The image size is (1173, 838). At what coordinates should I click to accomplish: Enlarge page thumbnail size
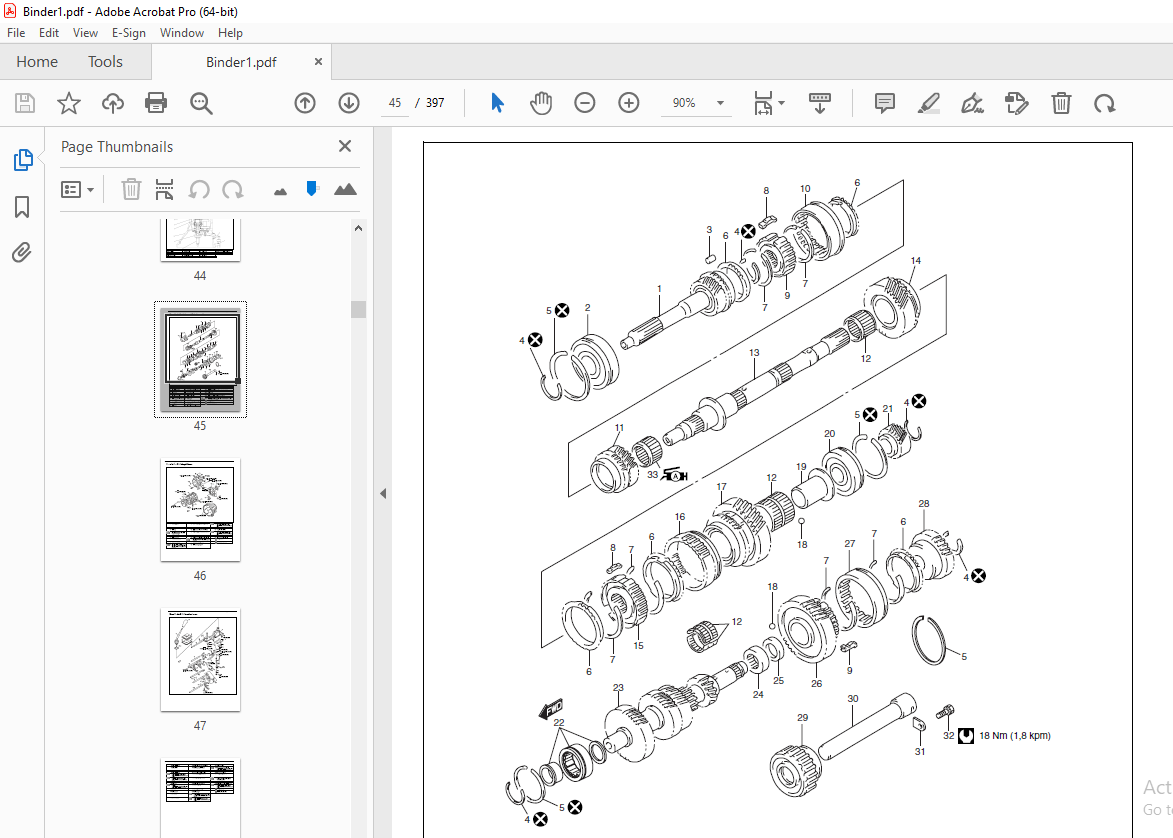[x=345, y=189]
